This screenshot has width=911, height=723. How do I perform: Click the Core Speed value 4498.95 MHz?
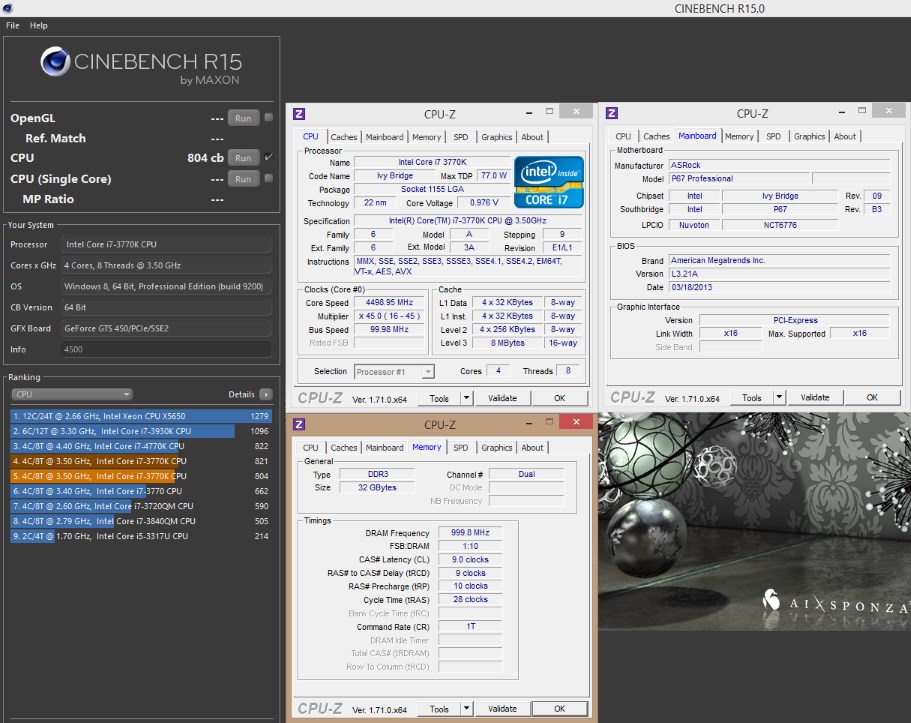point(389,302)
